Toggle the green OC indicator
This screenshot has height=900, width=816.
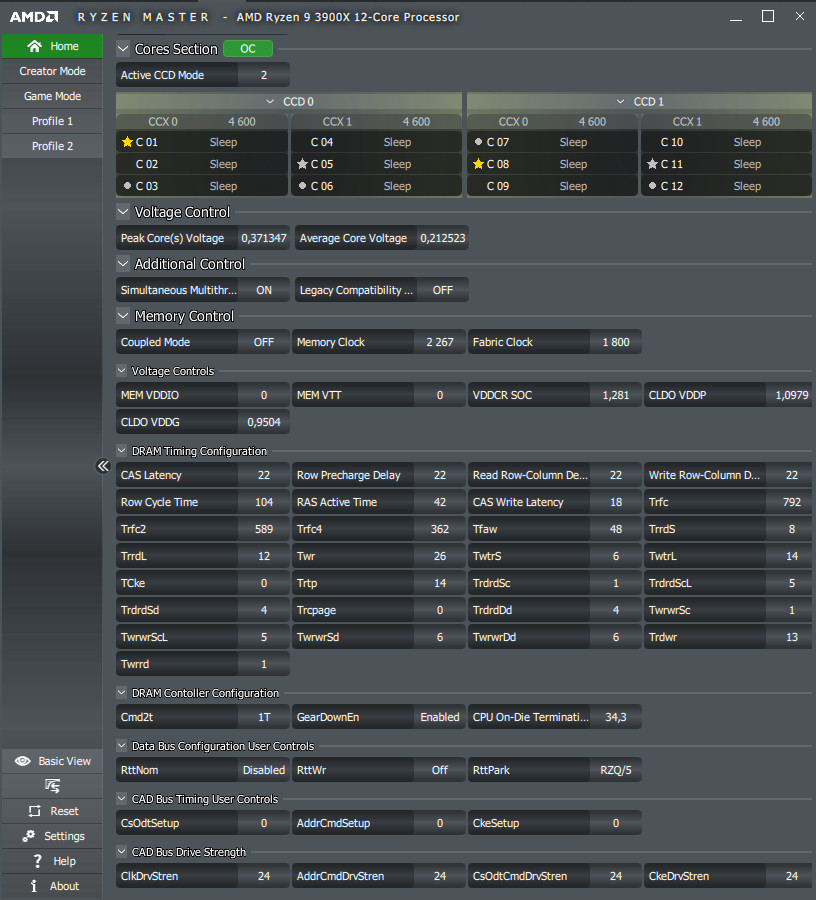tap(248, 49)
